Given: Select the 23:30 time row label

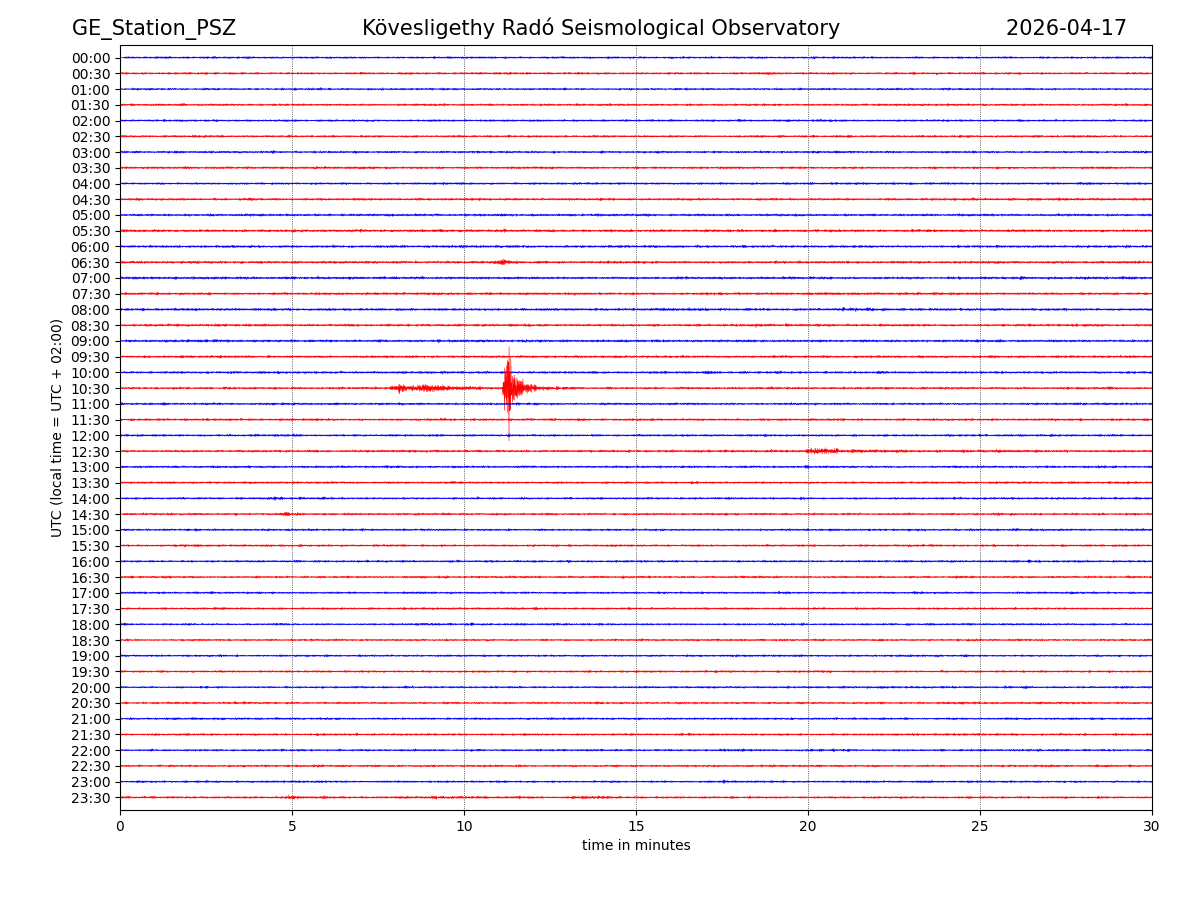Looking at the screenshot, I should [x=91, y=798].
